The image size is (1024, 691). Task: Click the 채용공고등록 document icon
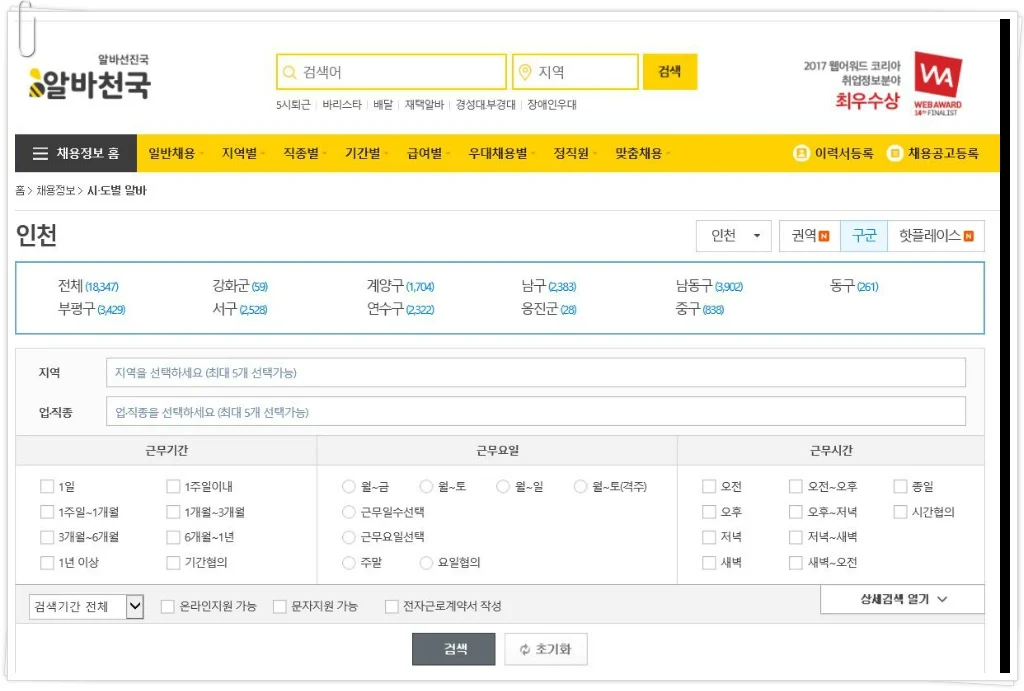pyautogui.click(x=895, y=153)
